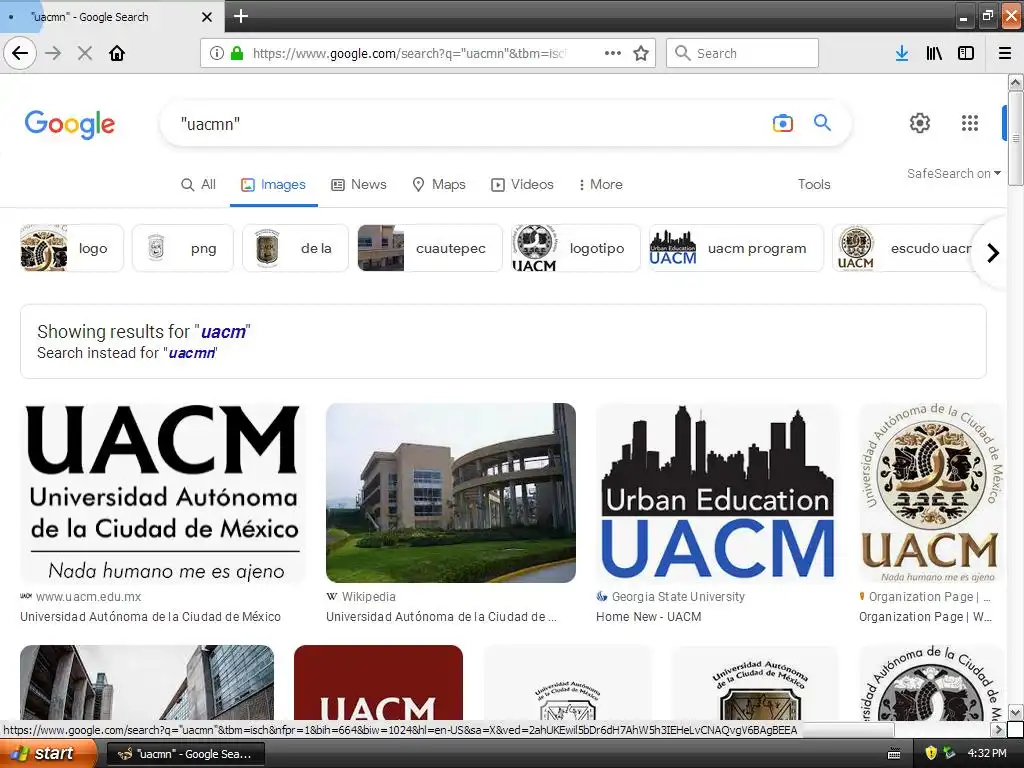Open Google quick settings gear icon

point(920,123)
